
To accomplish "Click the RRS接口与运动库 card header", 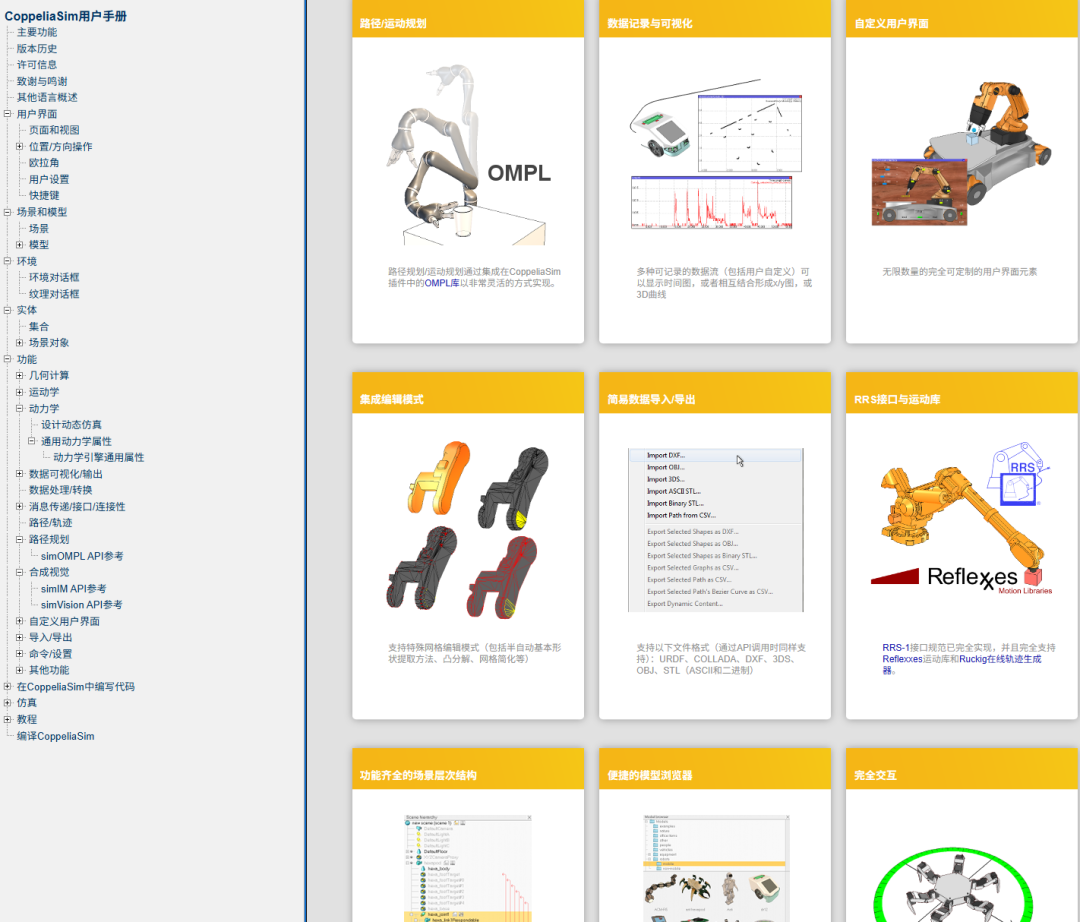I will pos(962,393).
